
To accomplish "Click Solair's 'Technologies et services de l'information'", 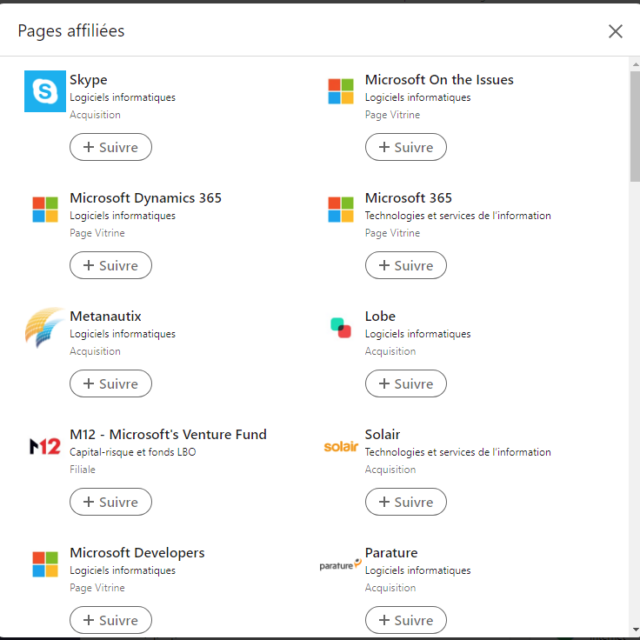I will point(458,452).
